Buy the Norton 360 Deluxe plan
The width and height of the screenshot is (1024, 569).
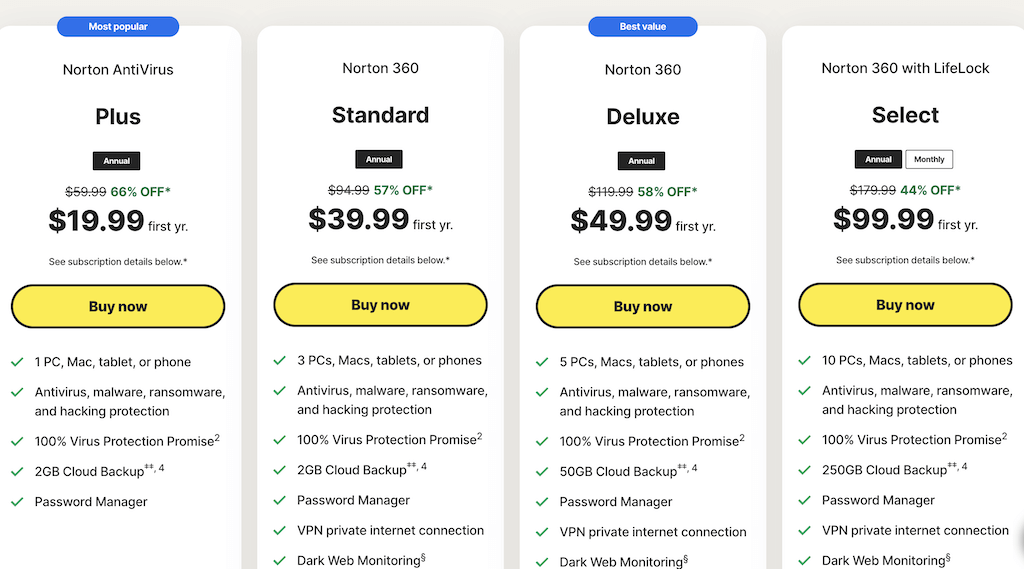click(643, 307)
